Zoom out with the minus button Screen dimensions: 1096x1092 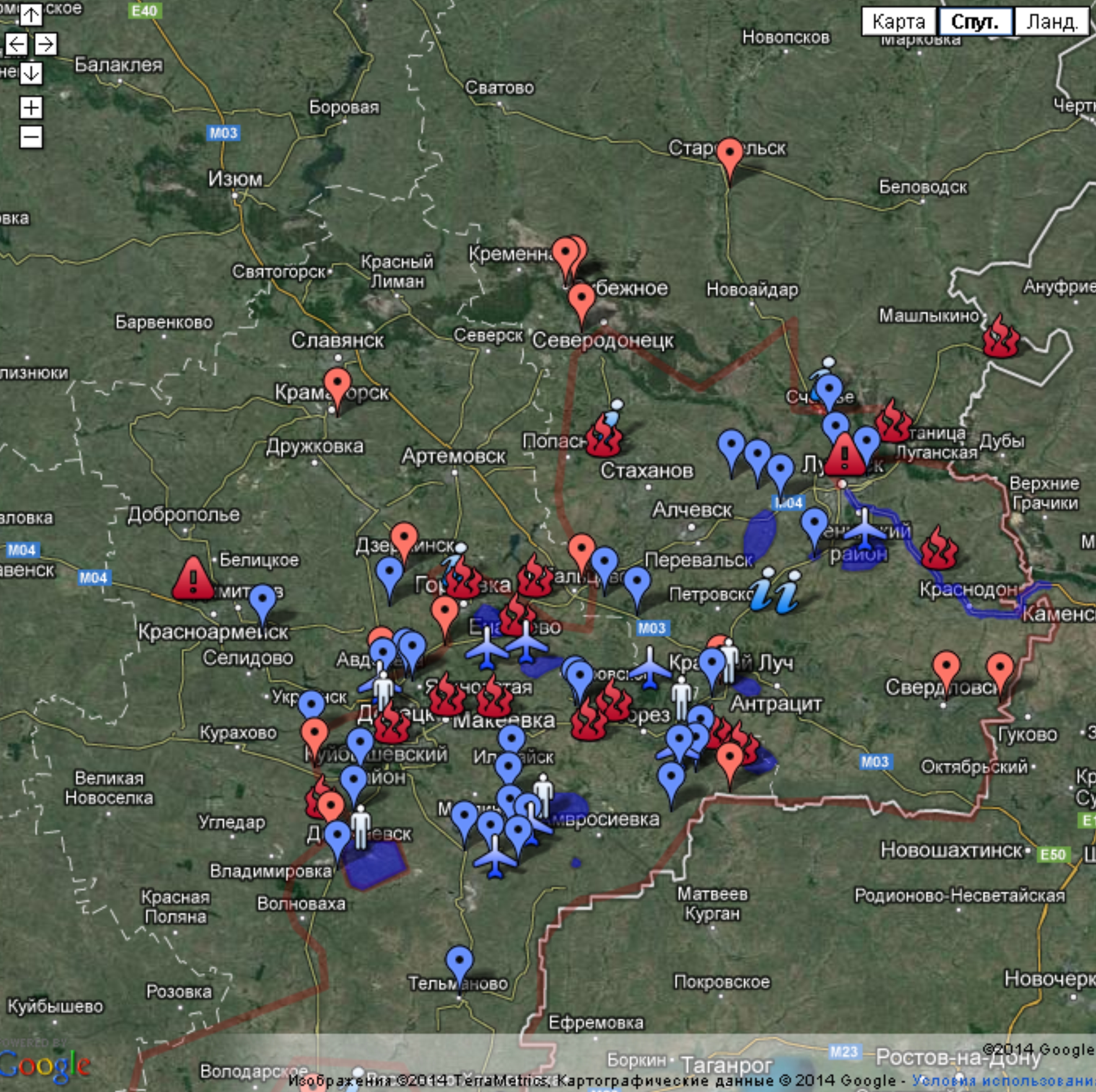click(x=31, y=137)
